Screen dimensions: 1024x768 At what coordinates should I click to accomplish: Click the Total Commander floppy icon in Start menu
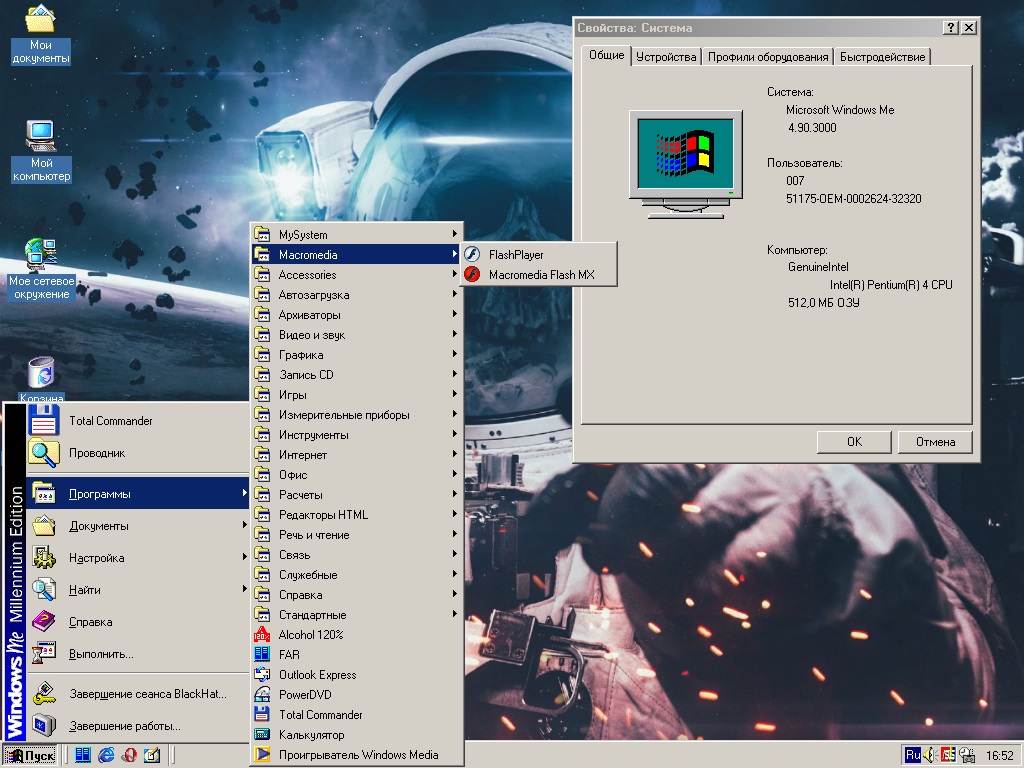44,421
